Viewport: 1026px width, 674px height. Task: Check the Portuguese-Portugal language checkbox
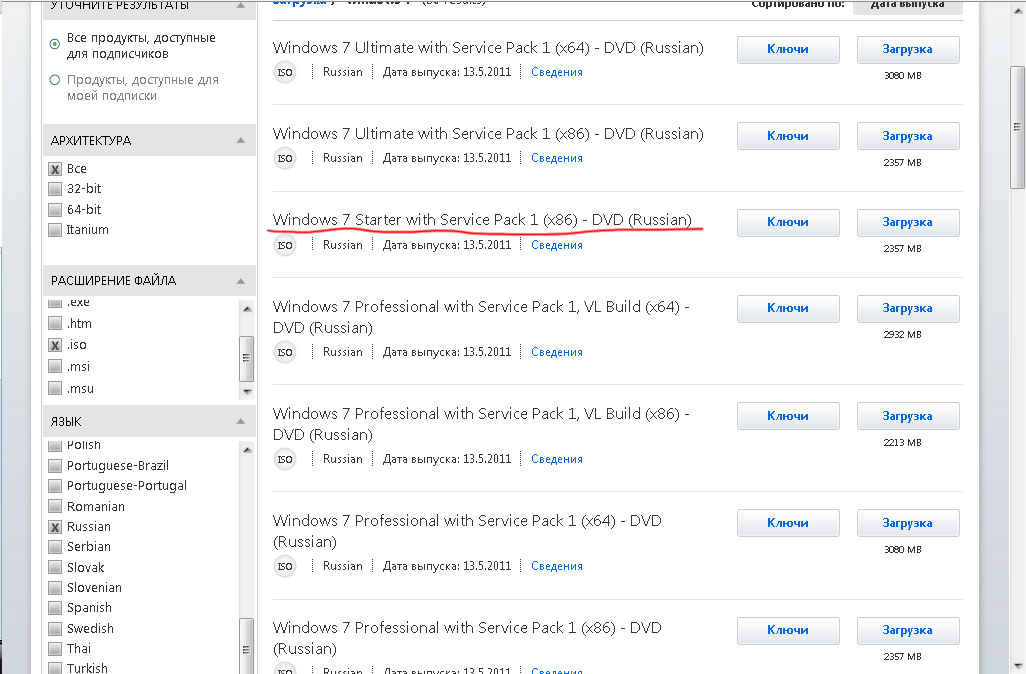point(56,486)
